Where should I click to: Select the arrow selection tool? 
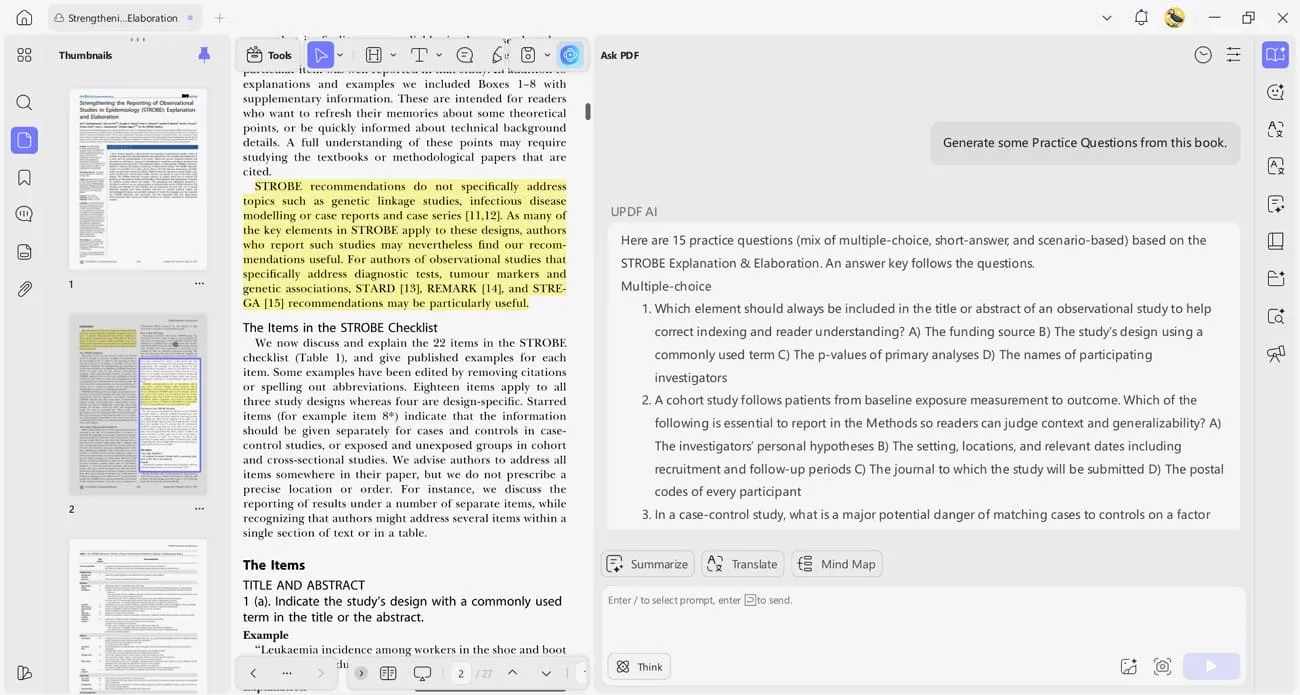(x=321, y=55)
